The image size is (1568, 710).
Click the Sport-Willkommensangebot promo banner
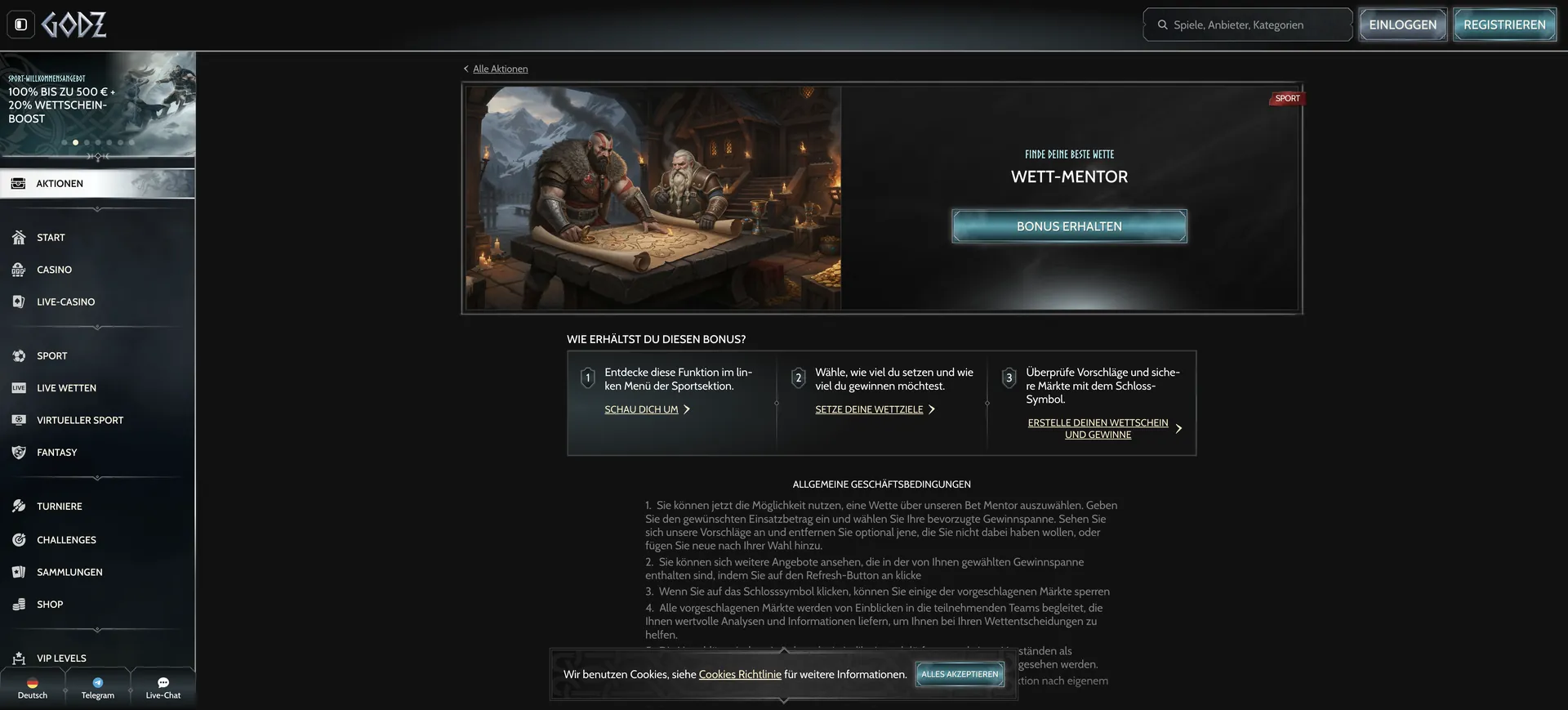coord(97,104)
